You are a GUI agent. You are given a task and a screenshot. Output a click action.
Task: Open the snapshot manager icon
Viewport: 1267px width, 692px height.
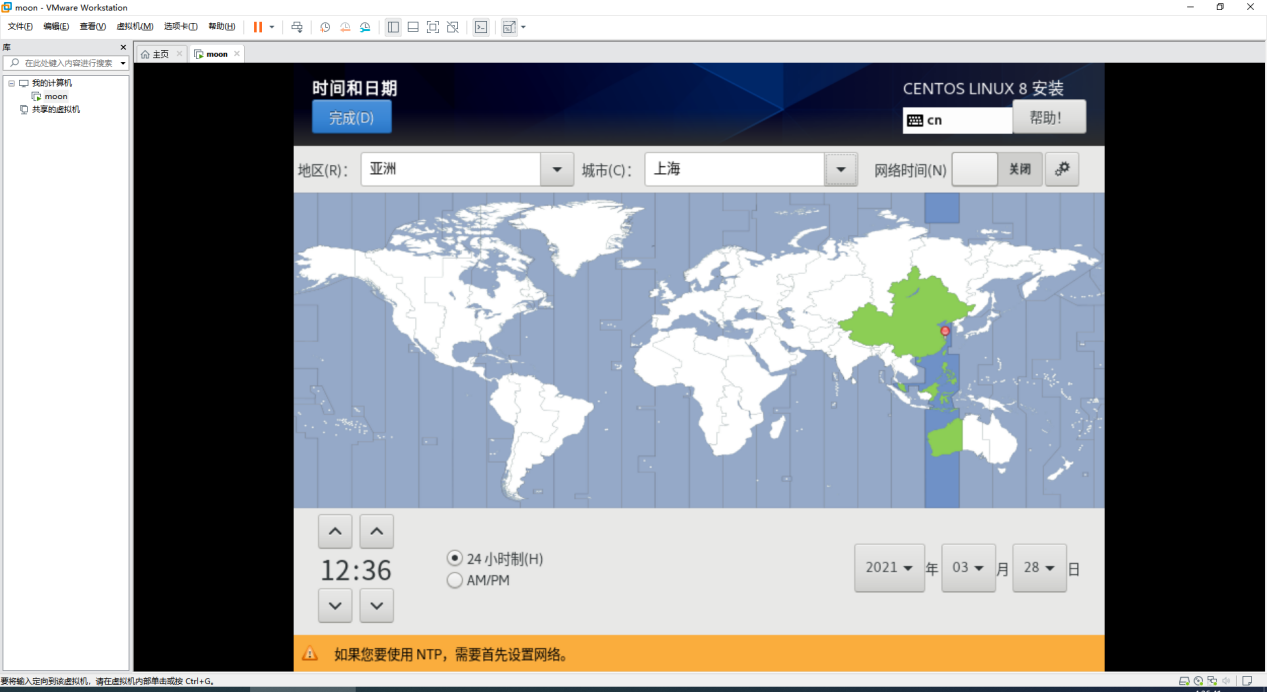coord(365,27)
